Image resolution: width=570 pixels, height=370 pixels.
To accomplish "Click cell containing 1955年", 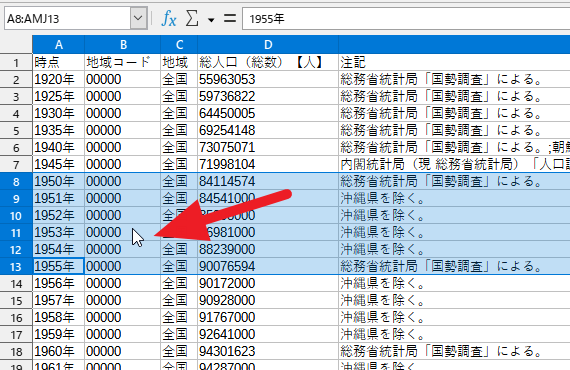I will click(x=59, y=266).
